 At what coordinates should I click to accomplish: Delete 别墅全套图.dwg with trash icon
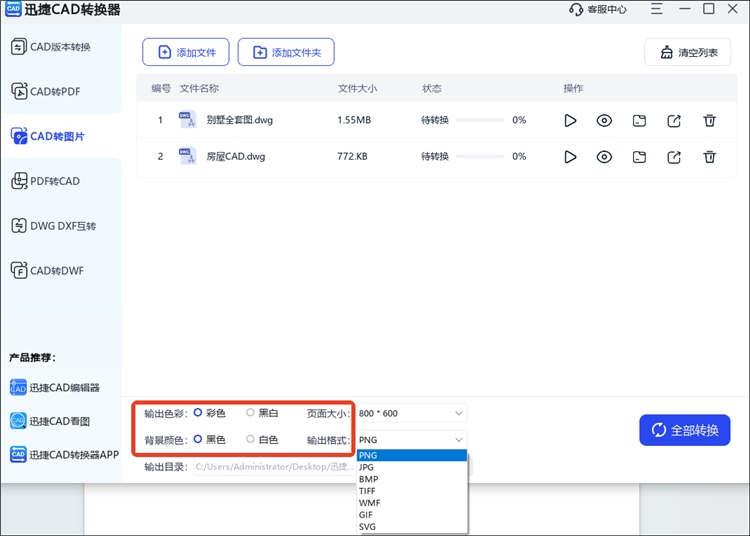[x=709, y=120]
